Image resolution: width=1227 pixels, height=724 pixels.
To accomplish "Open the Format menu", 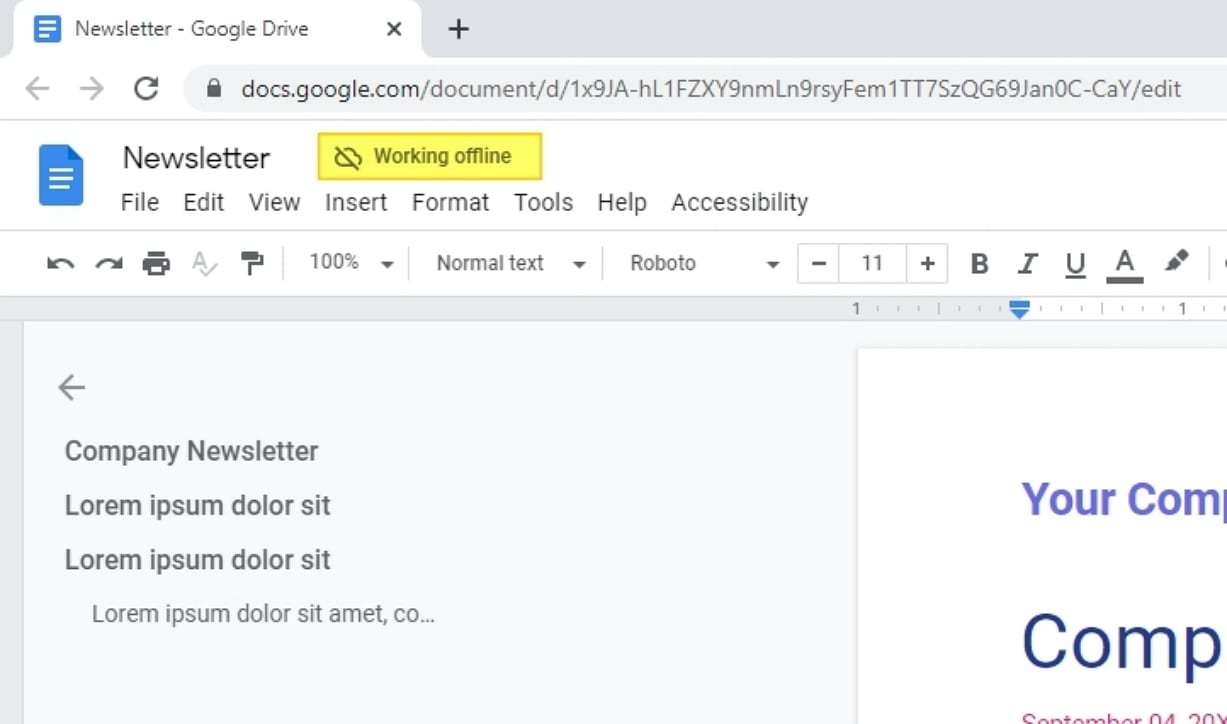I will click(x=450, y=202).
